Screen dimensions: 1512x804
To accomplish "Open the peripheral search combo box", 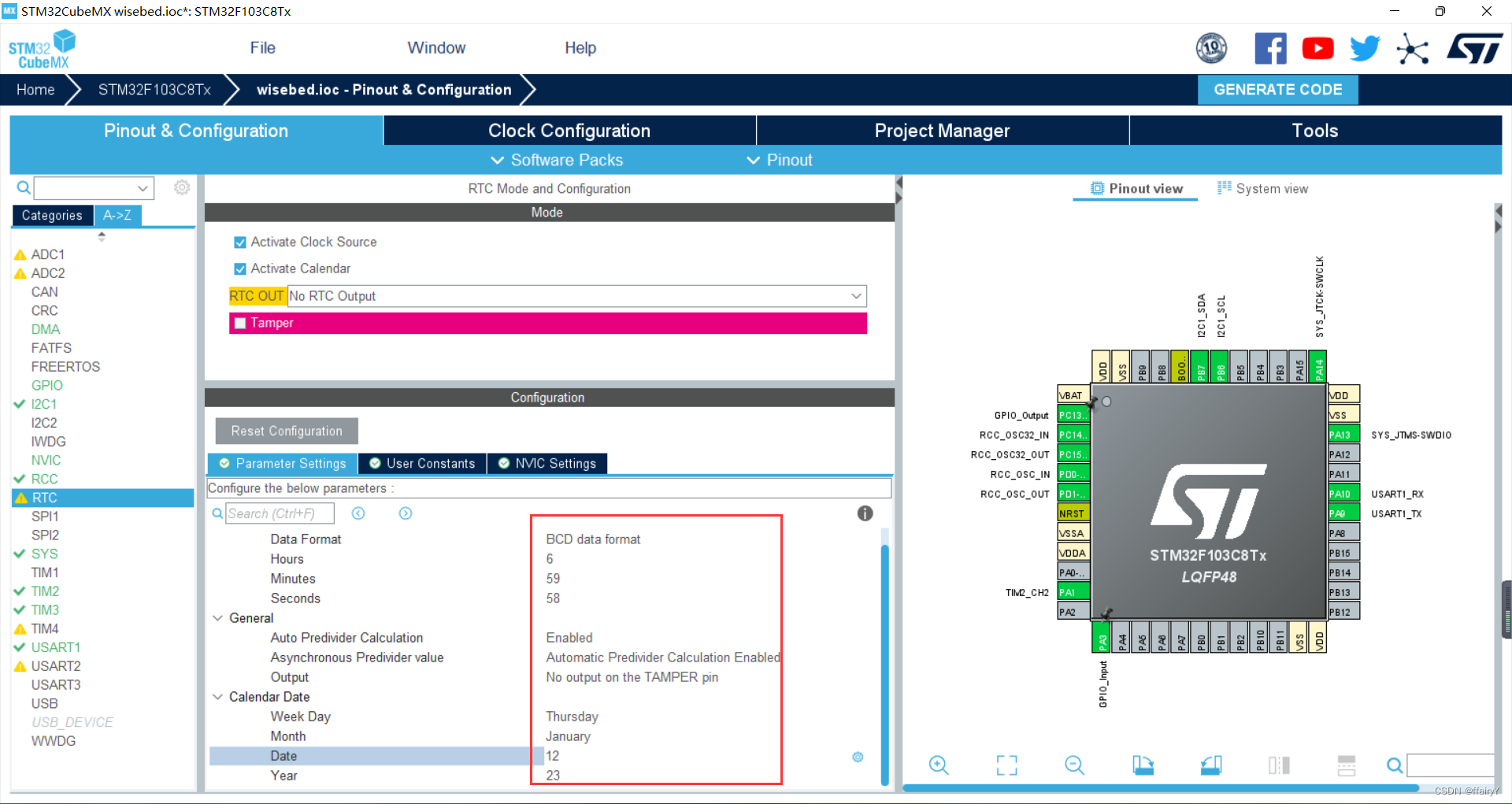I will pyautogui.click(x=94, y=187).
